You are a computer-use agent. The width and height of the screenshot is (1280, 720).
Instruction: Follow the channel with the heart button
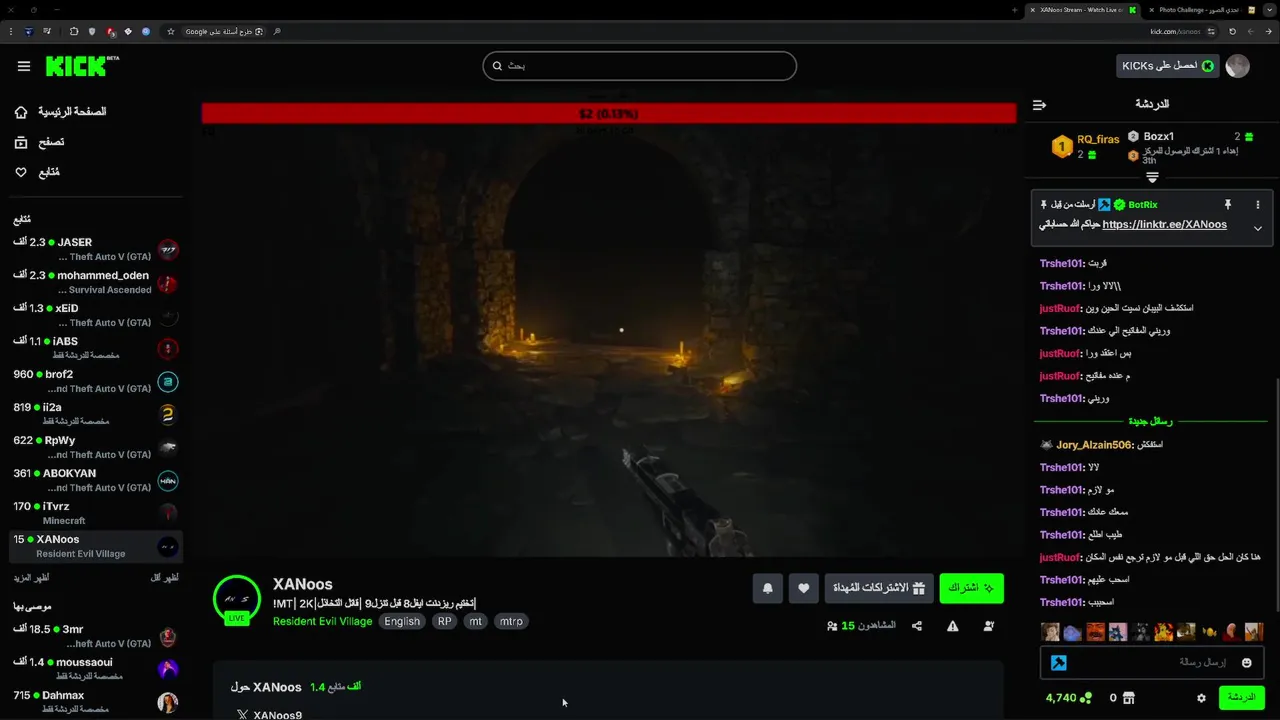pyautogui.click(x=804, y=588)
